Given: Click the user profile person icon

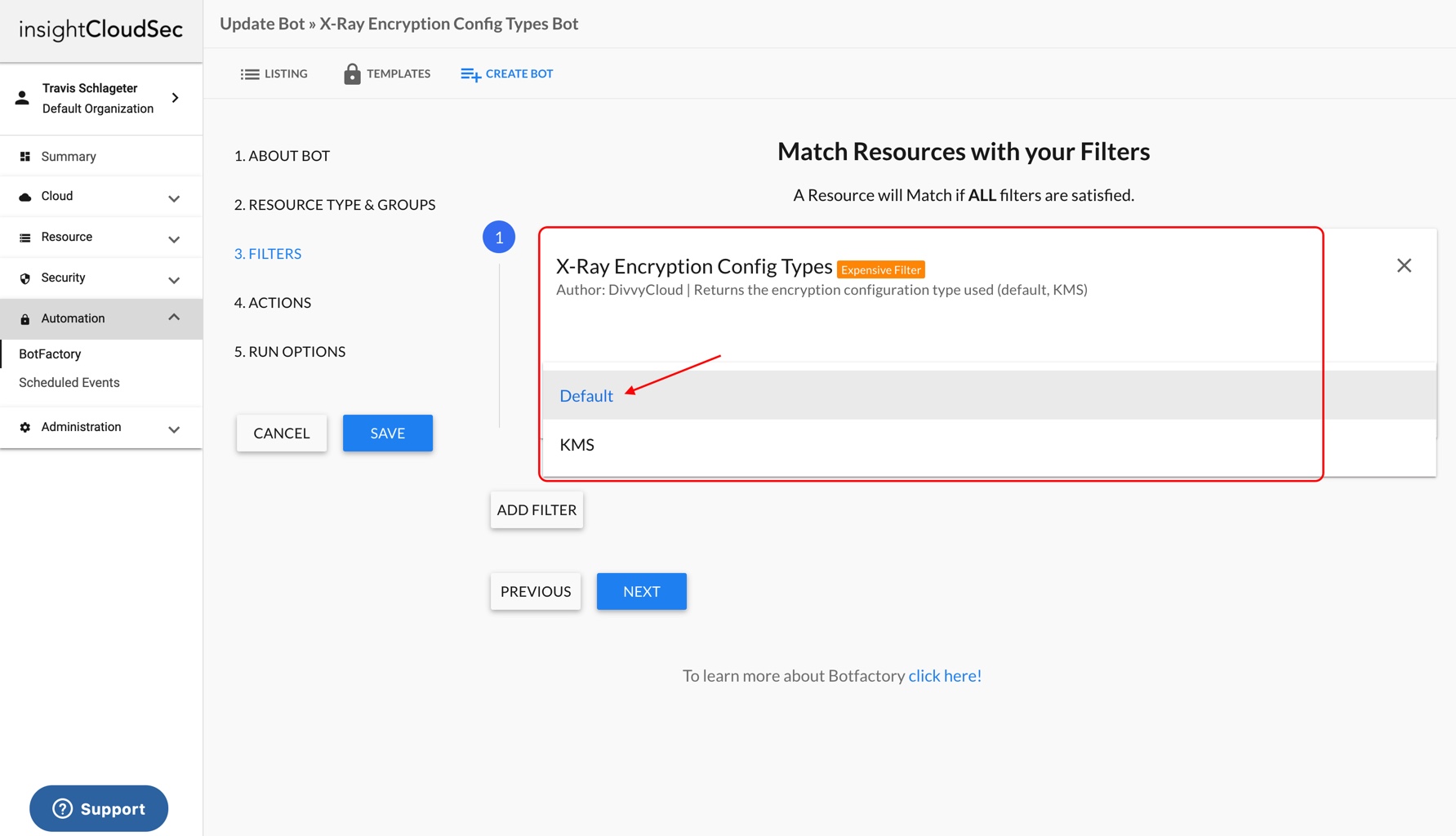Looking at the screenshot, I should [x=22, y=98].
